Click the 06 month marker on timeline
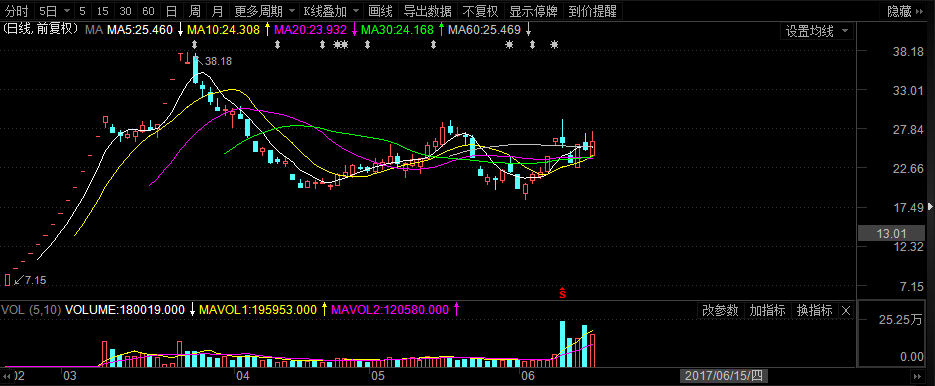The width and height of the screenshot is (935, 386). coord(527,376)
